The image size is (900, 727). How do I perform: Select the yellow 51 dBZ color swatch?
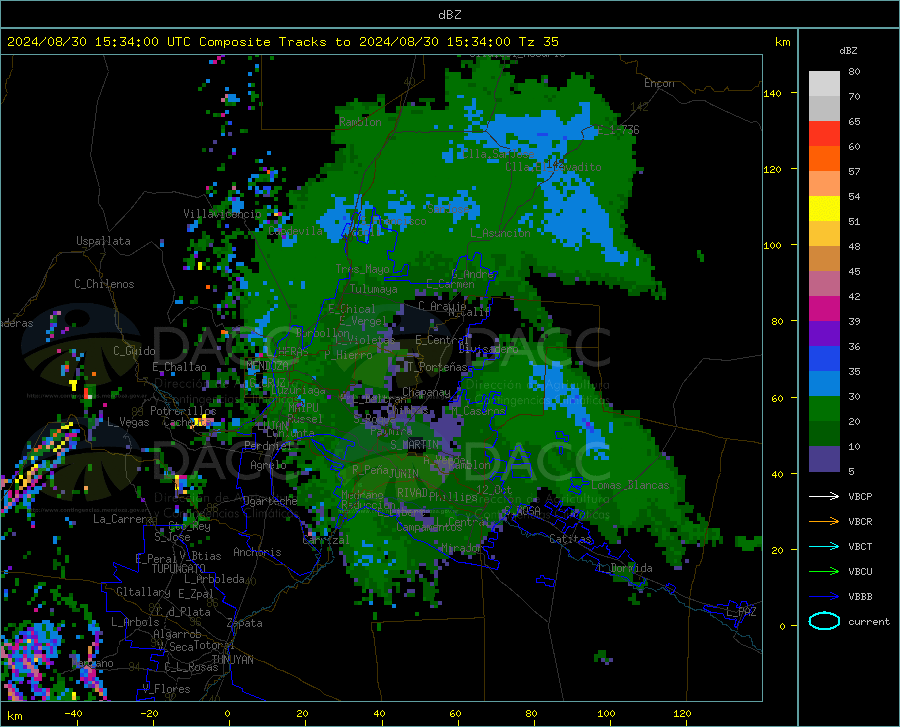tap(824, 209)
